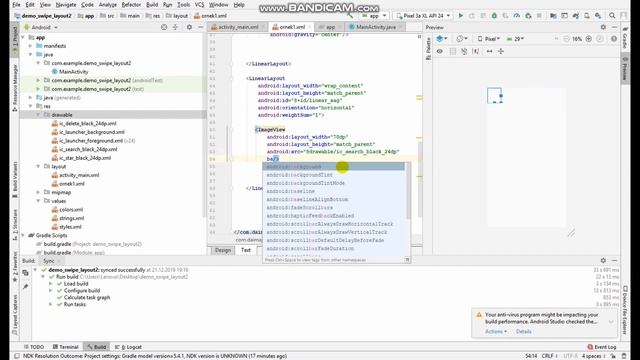640x360 pixels.
Task: Switch to the activity_main.xml editor tab
Action: pyautogui.click(x=238, y=27)
